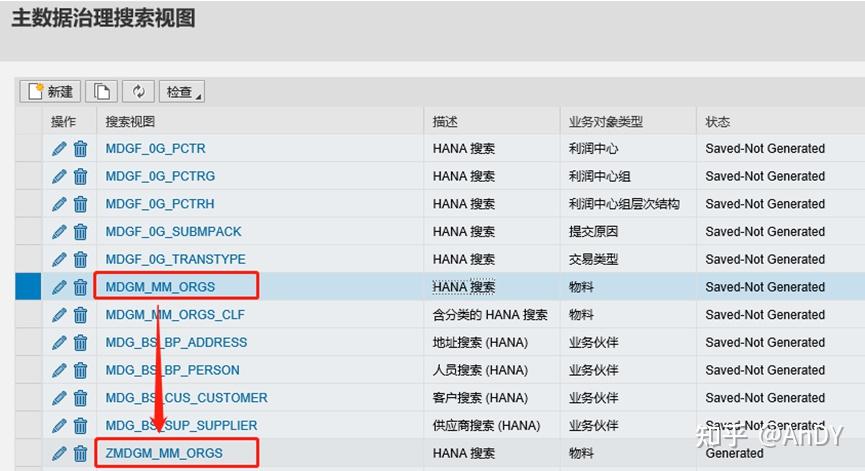Delete MDG_BS_CUS_CUSTOMER via its trash icon
The height and width of the screenshot is (471, 865).
coord(81,398)
